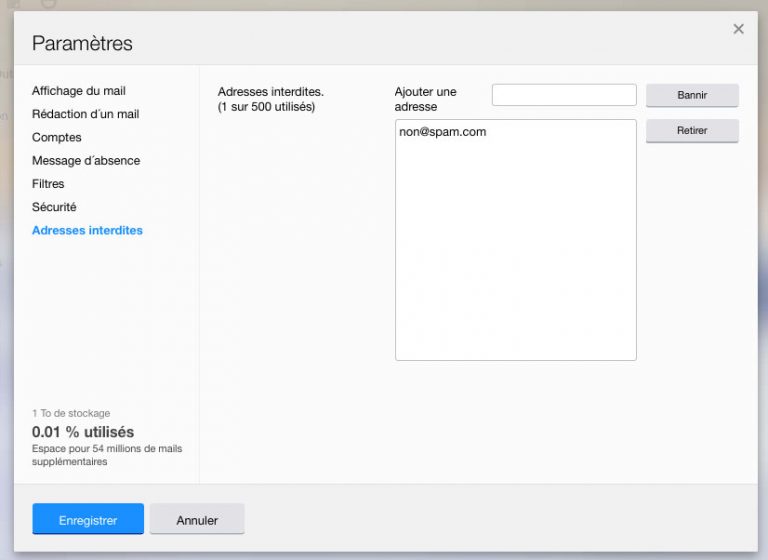Select Comptes in the settings sidebar
Screen dimensions: 768x560
(x=57, y=137)
